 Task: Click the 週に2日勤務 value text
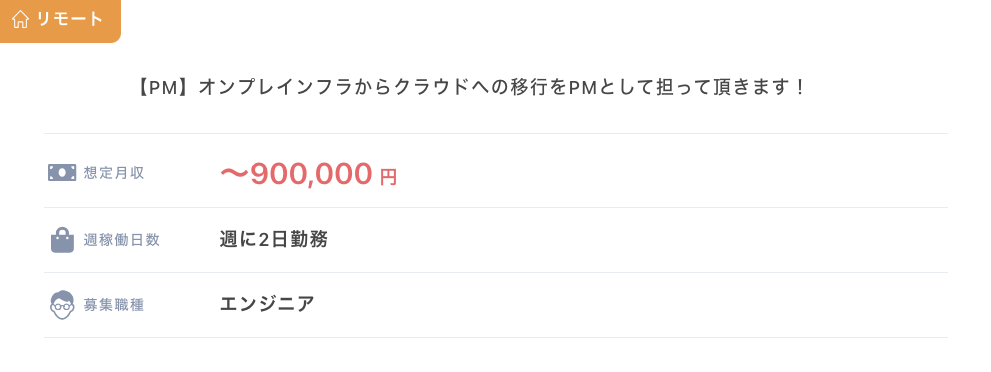274,240
